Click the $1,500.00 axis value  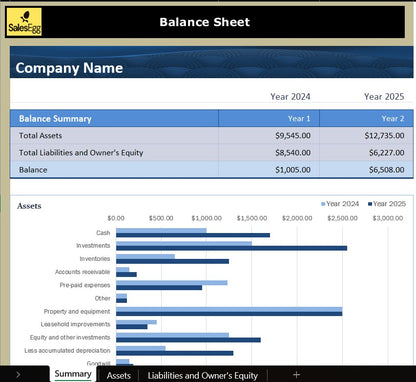pyautogui.click(x=252, y=218)
